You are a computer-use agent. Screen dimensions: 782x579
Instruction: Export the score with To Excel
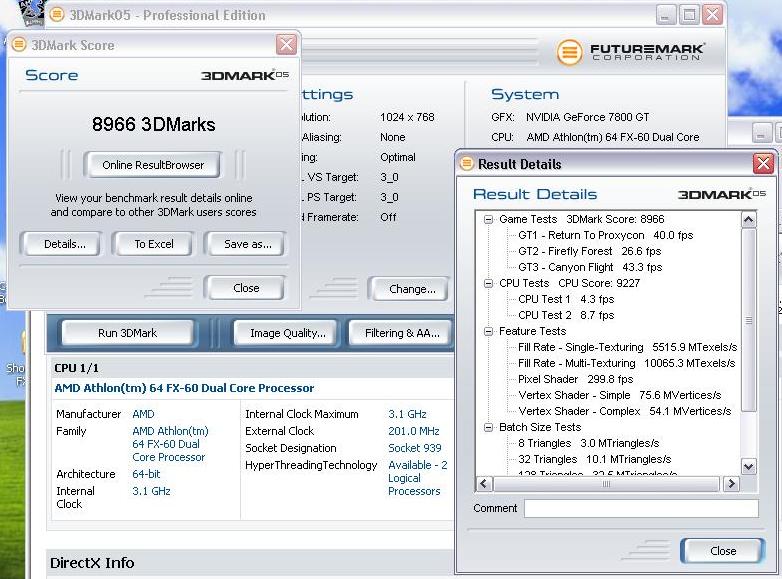click(154, 244)
